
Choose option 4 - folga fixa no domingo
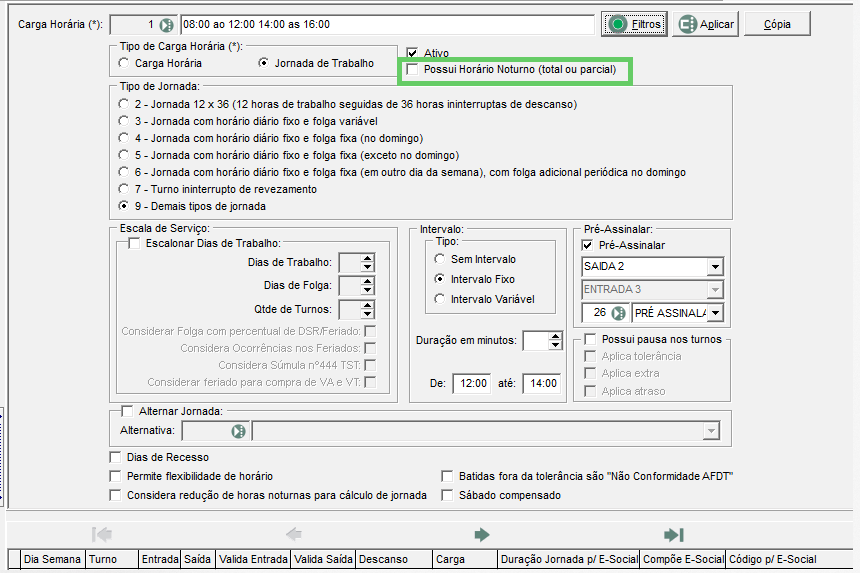pos(124,138)
